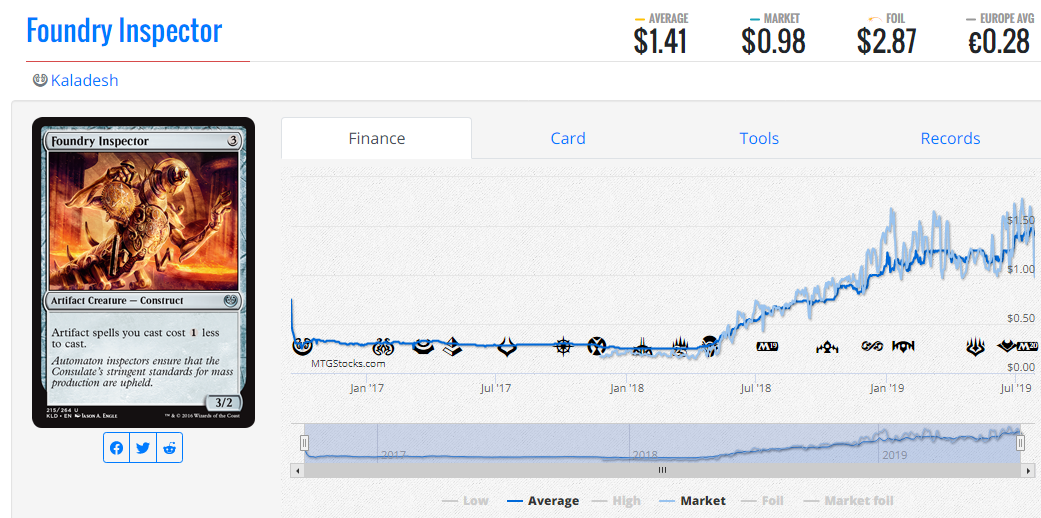Click the M20 core set marker

[1028, 346]
